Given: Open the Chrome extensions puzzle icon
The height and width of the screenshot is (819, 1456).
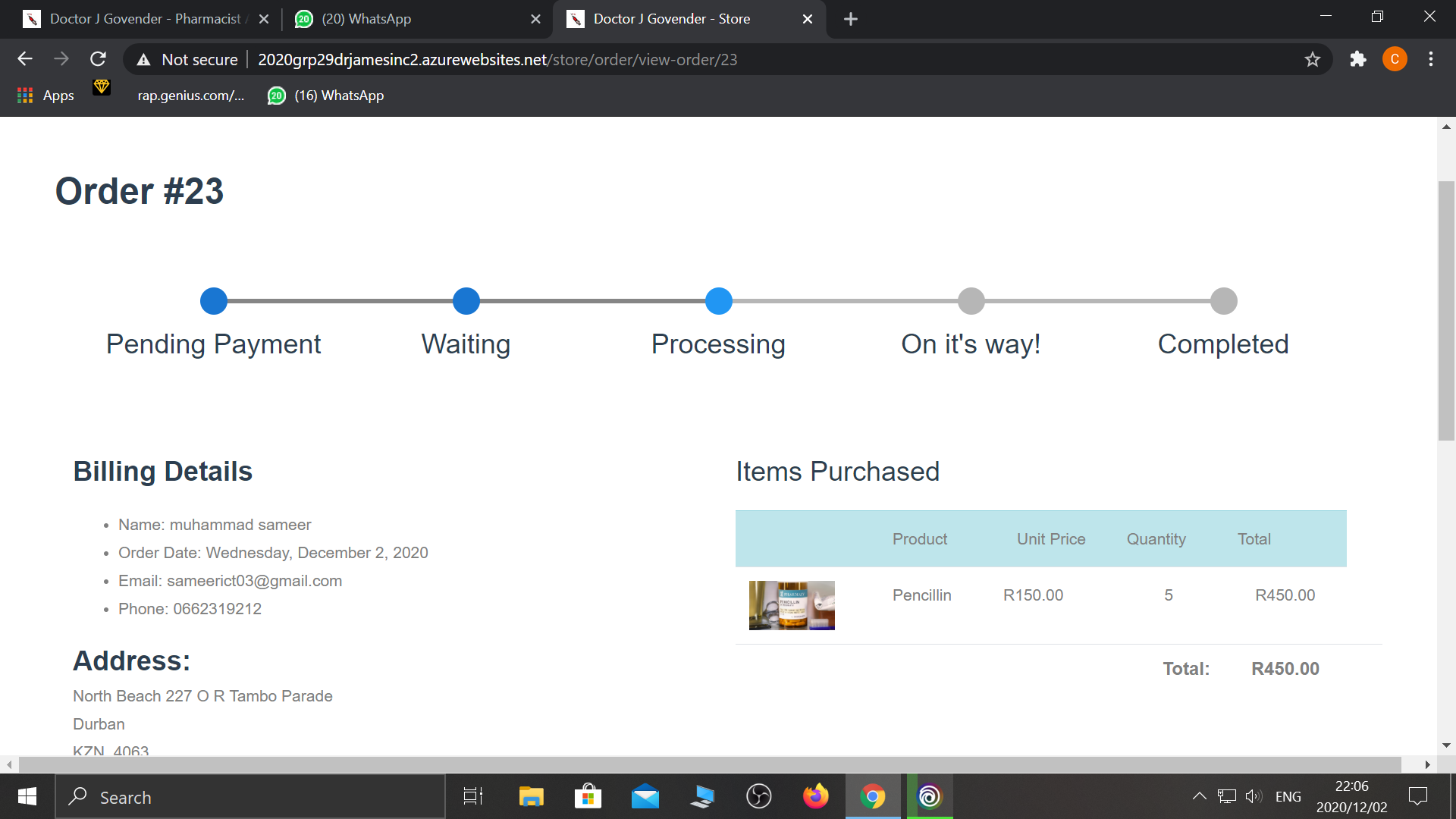Looking at the screenshot, I should (1357, 59).
